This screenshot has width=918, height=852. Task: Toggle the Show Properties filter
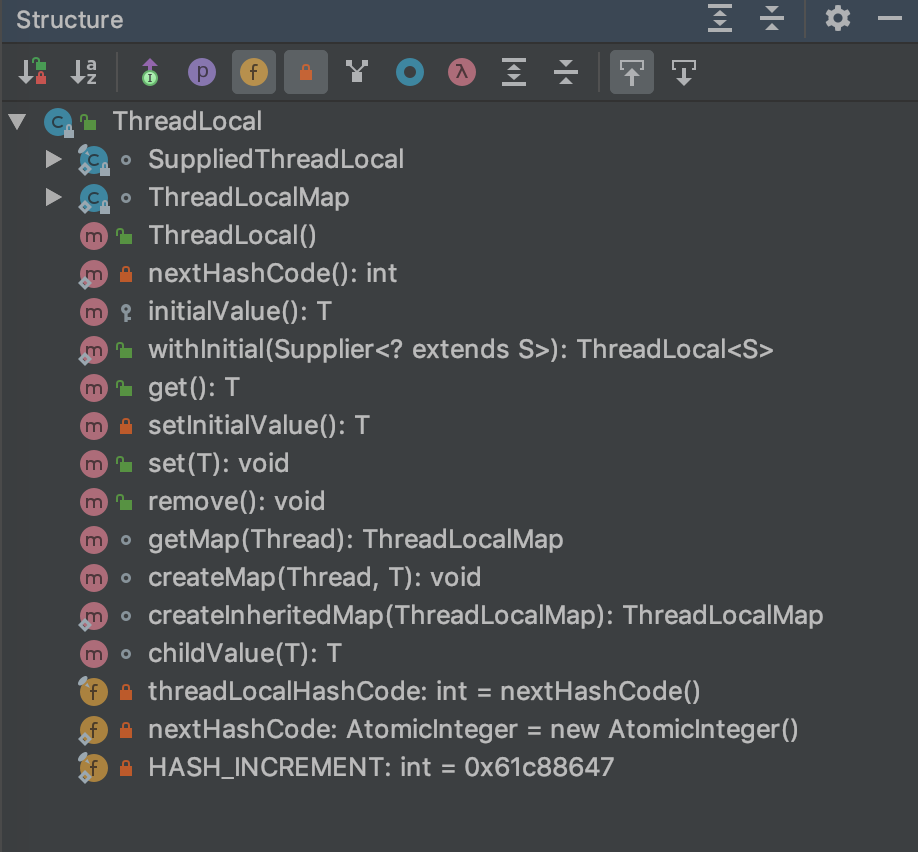tap(202, 72)
